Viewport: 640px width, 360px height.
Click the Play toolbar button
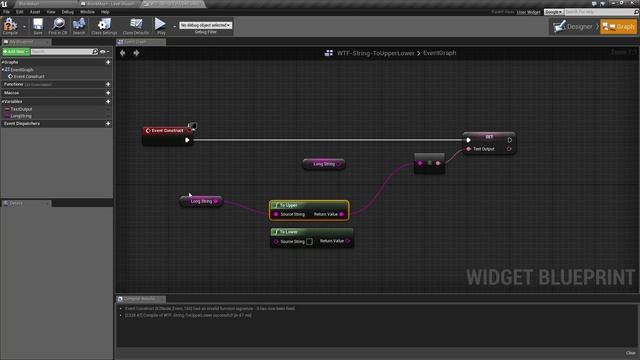click(160, 26)
